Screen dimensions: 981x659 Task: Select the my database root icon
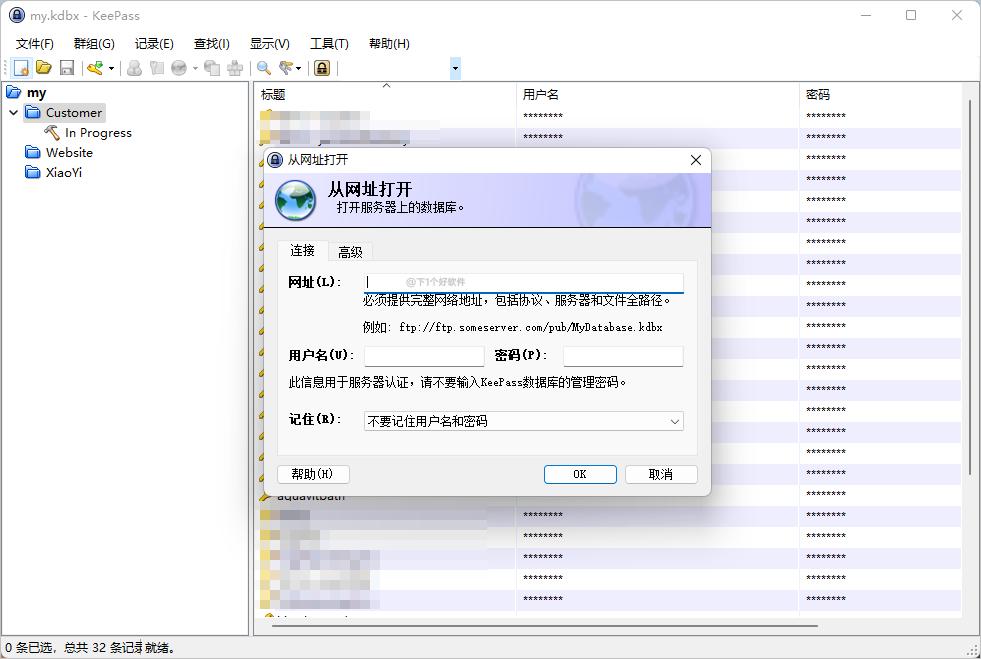pyautogui.click(x=16, y=91)
